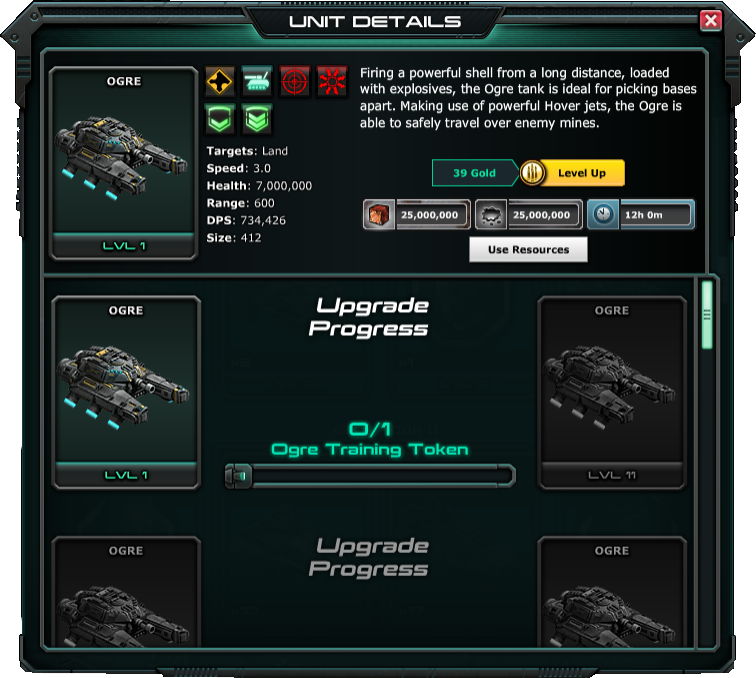Select the green tank unit-type icon

click(257, 81)
